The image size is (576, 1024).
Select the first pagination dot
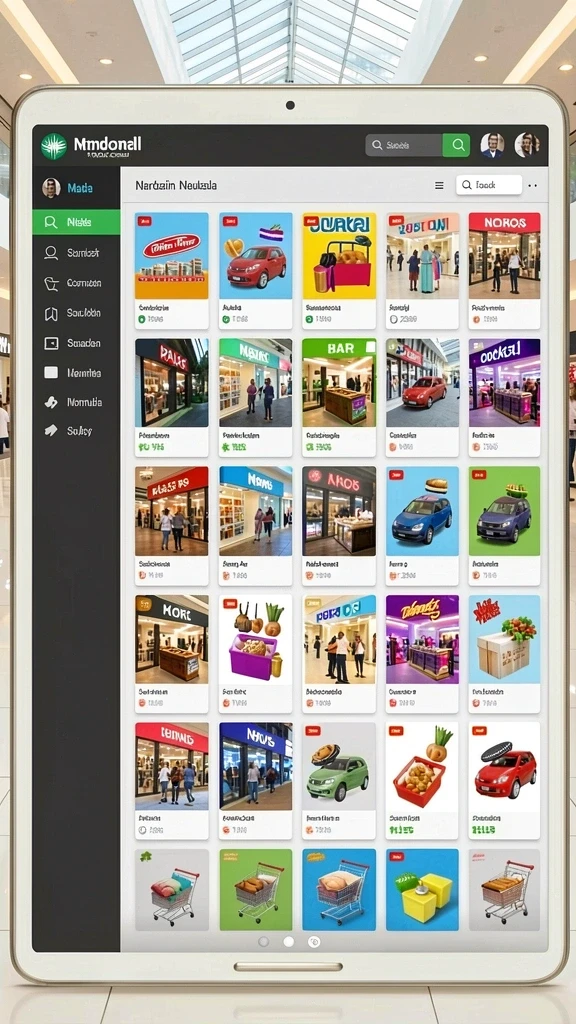click(264, 941)
